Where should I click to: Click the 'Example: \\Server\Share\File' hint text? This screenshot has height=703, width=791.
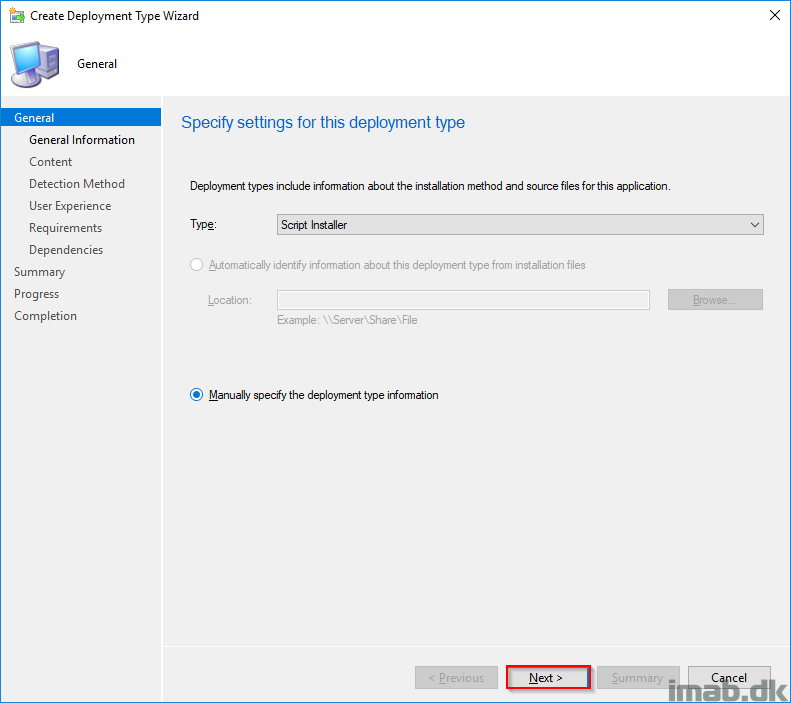click(x=347, y=320)
